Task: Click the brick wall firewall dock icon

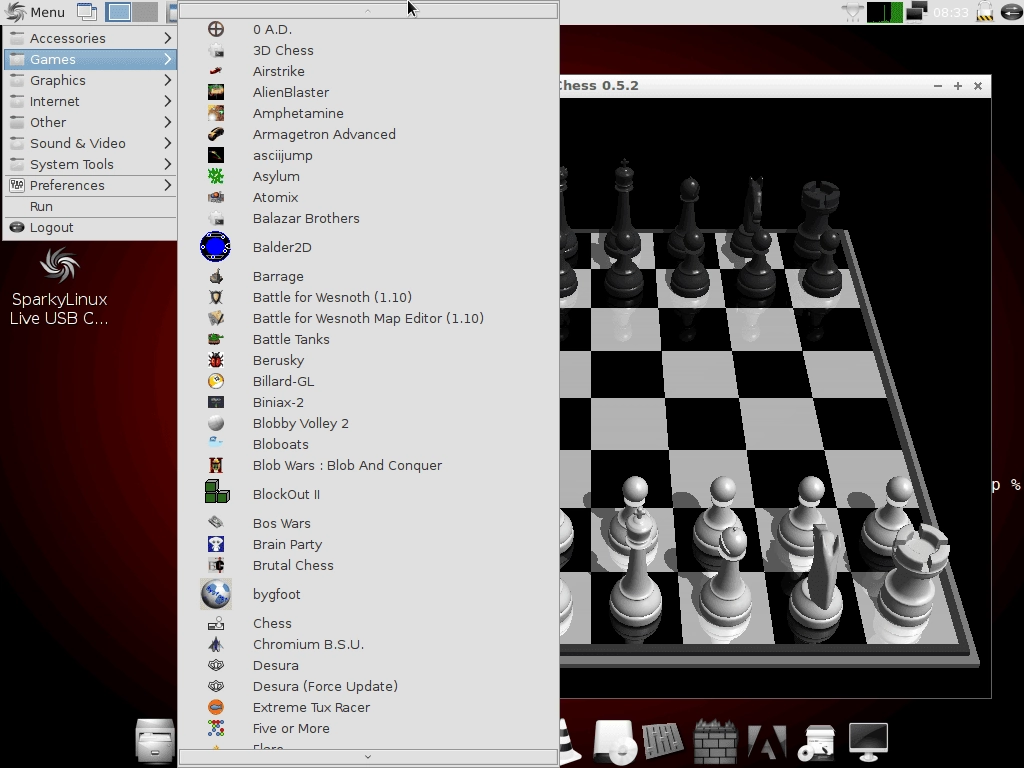Action: point(715,741)
